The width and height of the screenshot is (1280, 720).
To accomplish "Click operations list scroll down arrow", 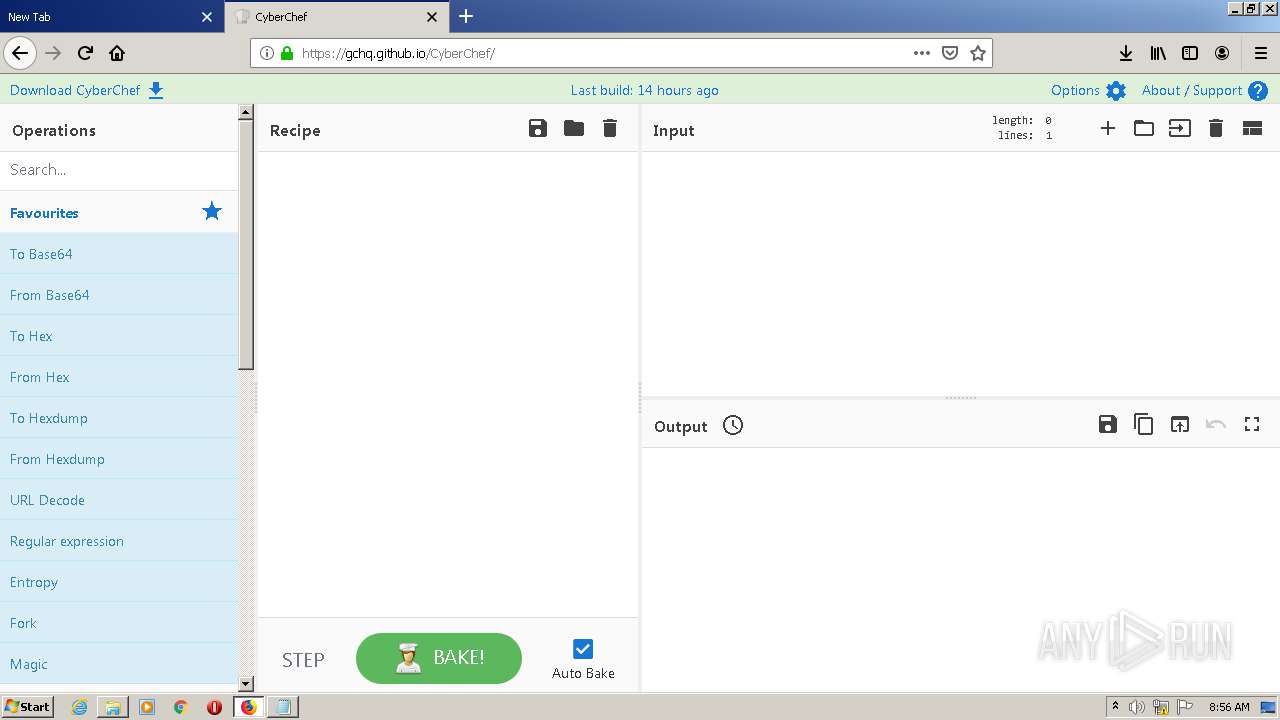I will point(246,684).
